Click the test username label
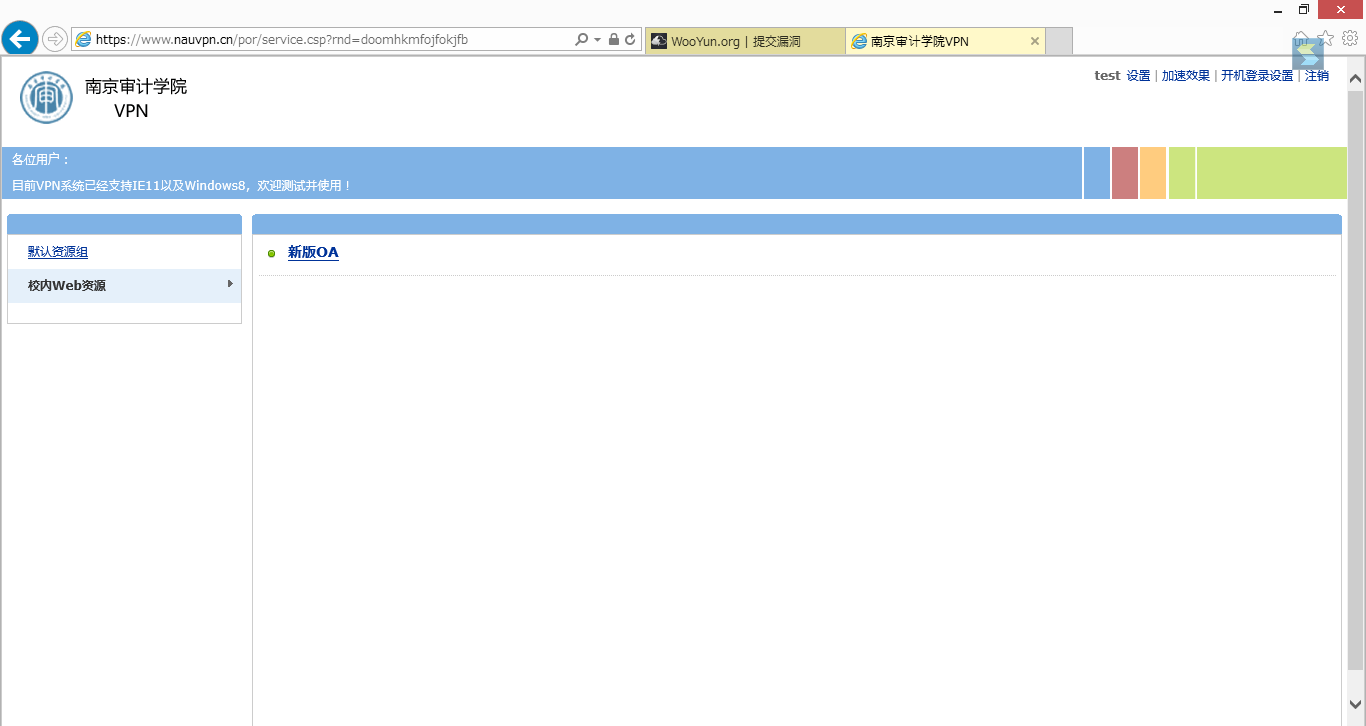Image resolution: width=1366 pixels, height=726 pixels. tap(1107, 76)
